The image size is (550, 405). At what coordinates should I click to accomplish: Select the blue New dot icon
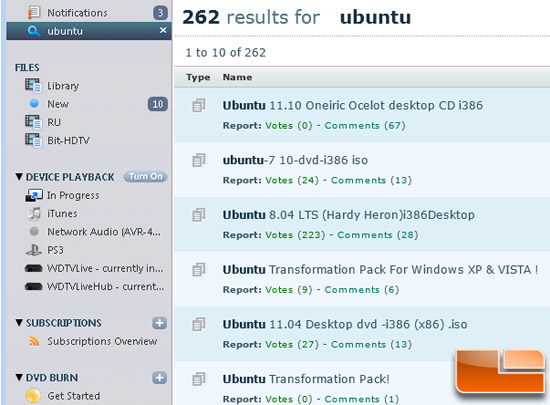click(x=34, y=103)
